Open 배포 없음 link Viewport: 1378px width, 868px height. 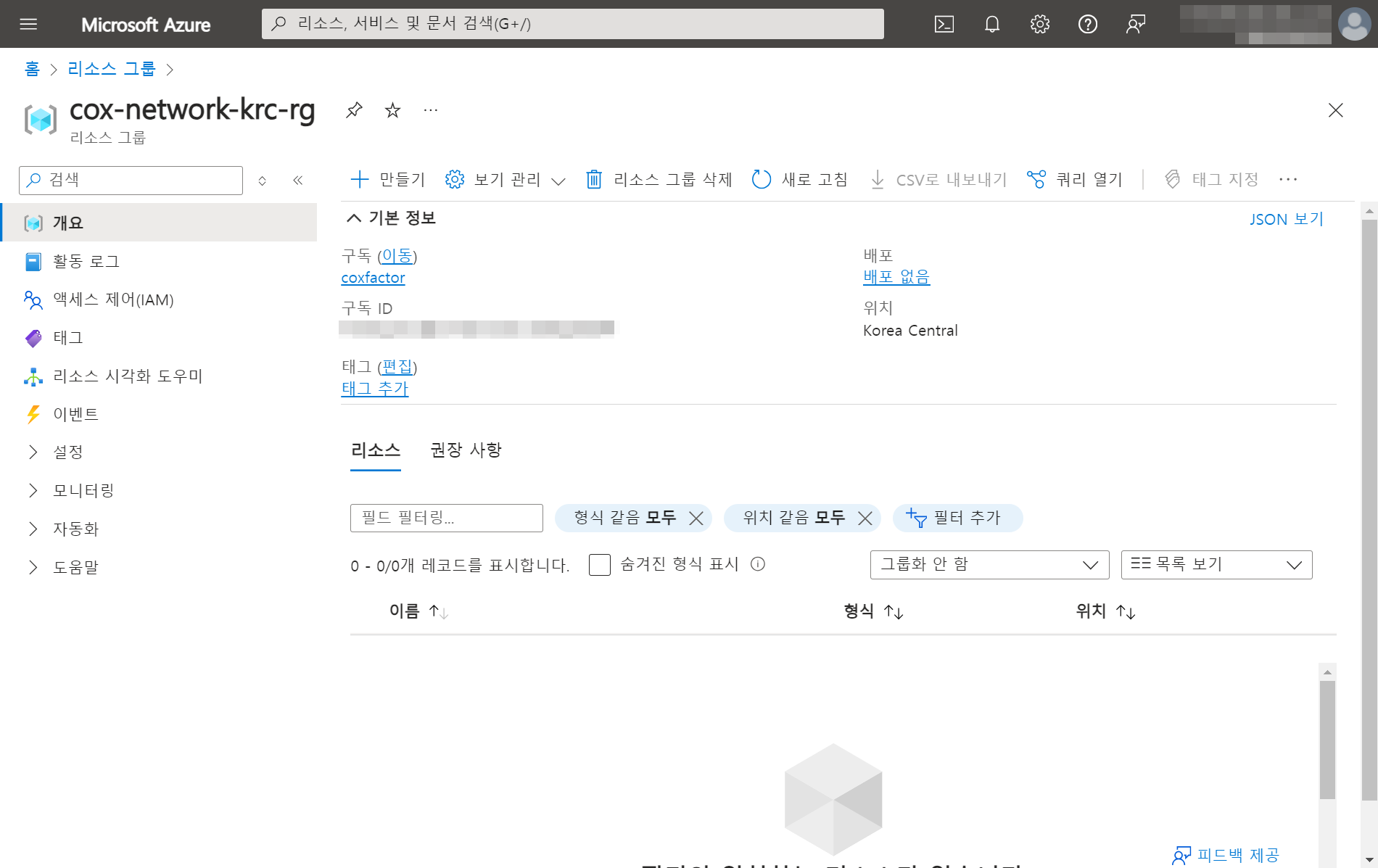[896, 277]
